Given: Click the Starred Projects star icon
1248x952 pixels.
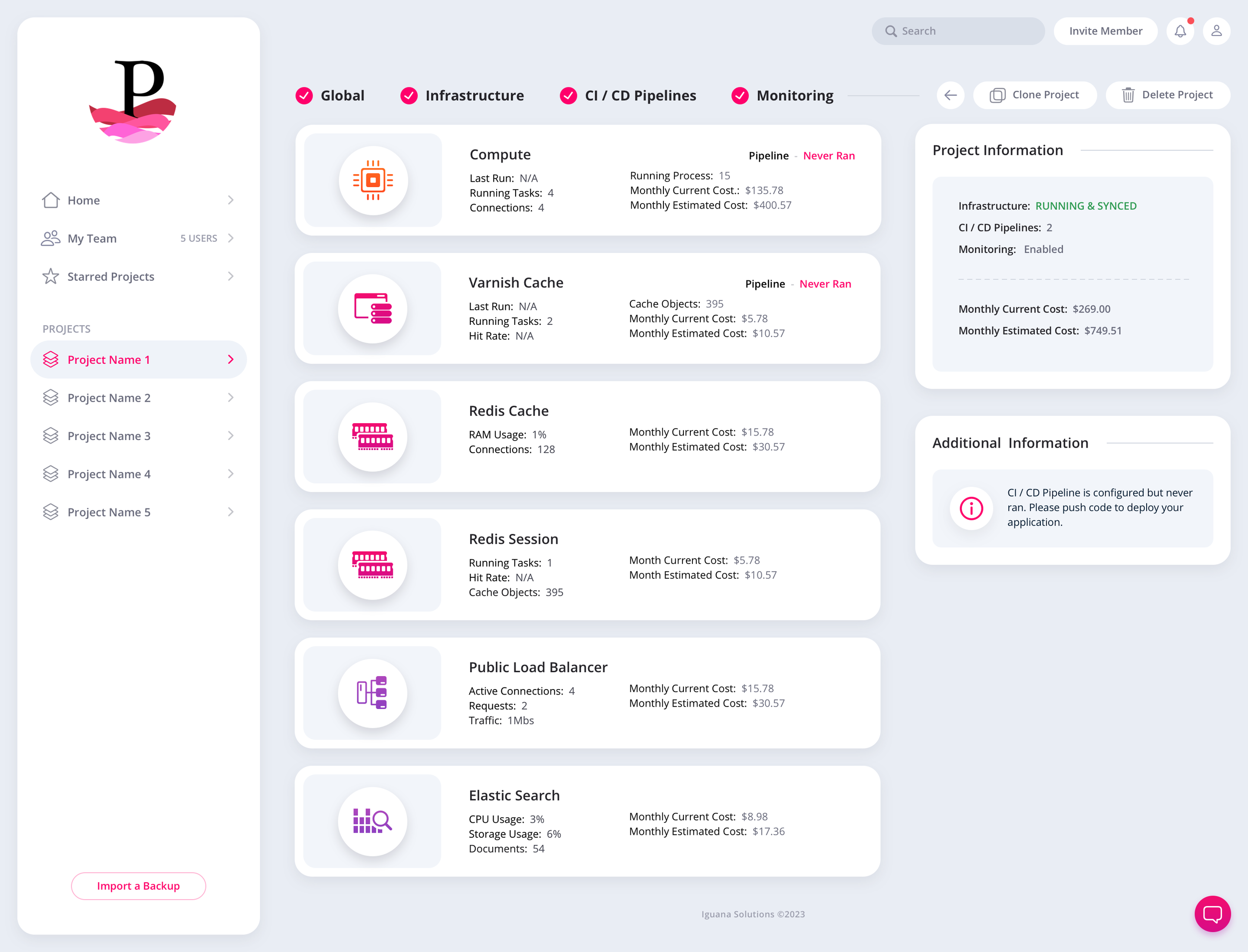Looking at the screenshot, I should tap(50, 276).
